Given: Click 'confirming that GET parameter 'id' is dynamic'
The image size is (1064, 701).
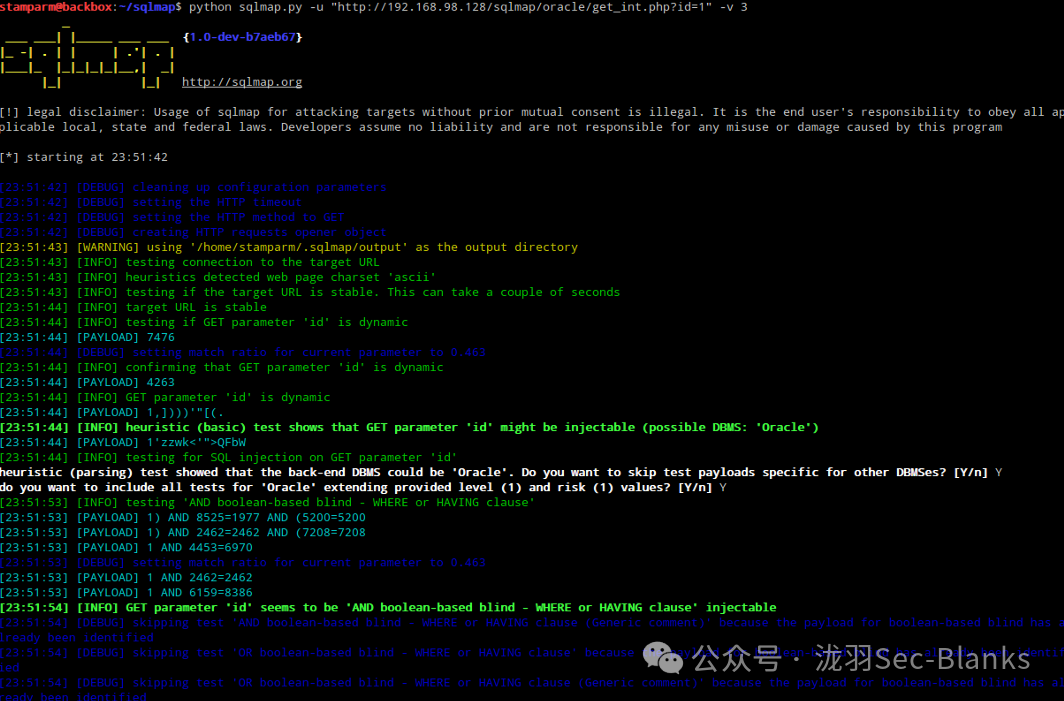Looking at the screenshot, I should 221,367.
